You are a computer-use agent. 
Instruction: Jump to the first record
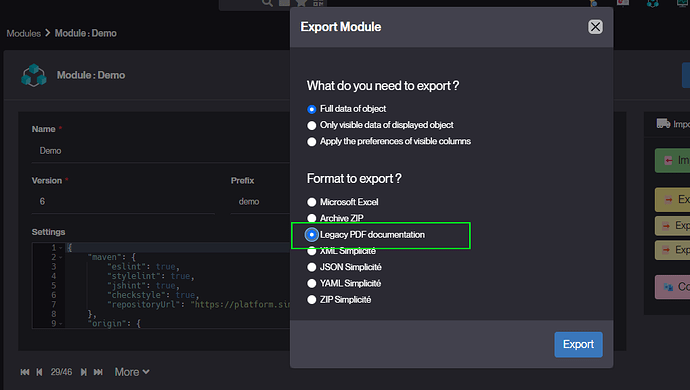tap(25, 372)
